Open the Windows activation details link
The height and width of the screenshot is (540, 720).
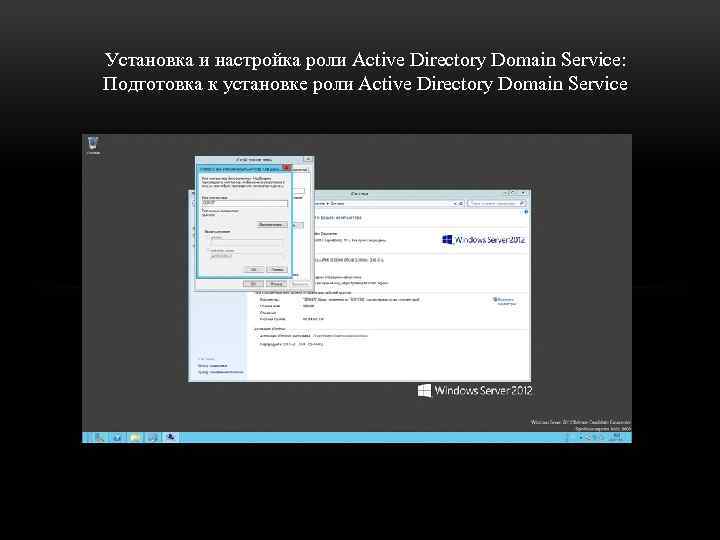pyautogui.click(x=340, y=336)
